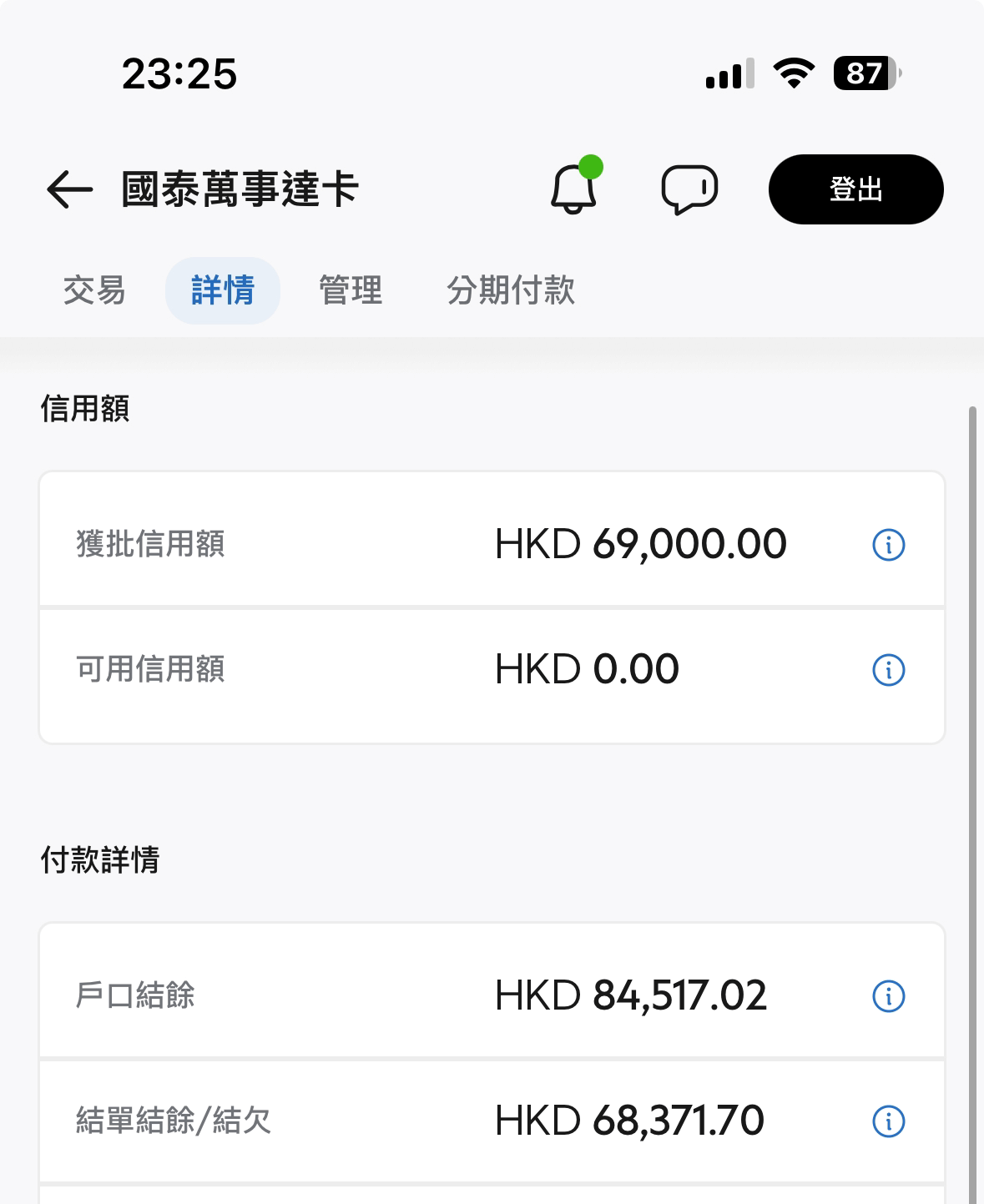Screen dimensions: 984x1204
Task: Tap the 國泰萬事達卡 card title
Action: pos(240,189)
